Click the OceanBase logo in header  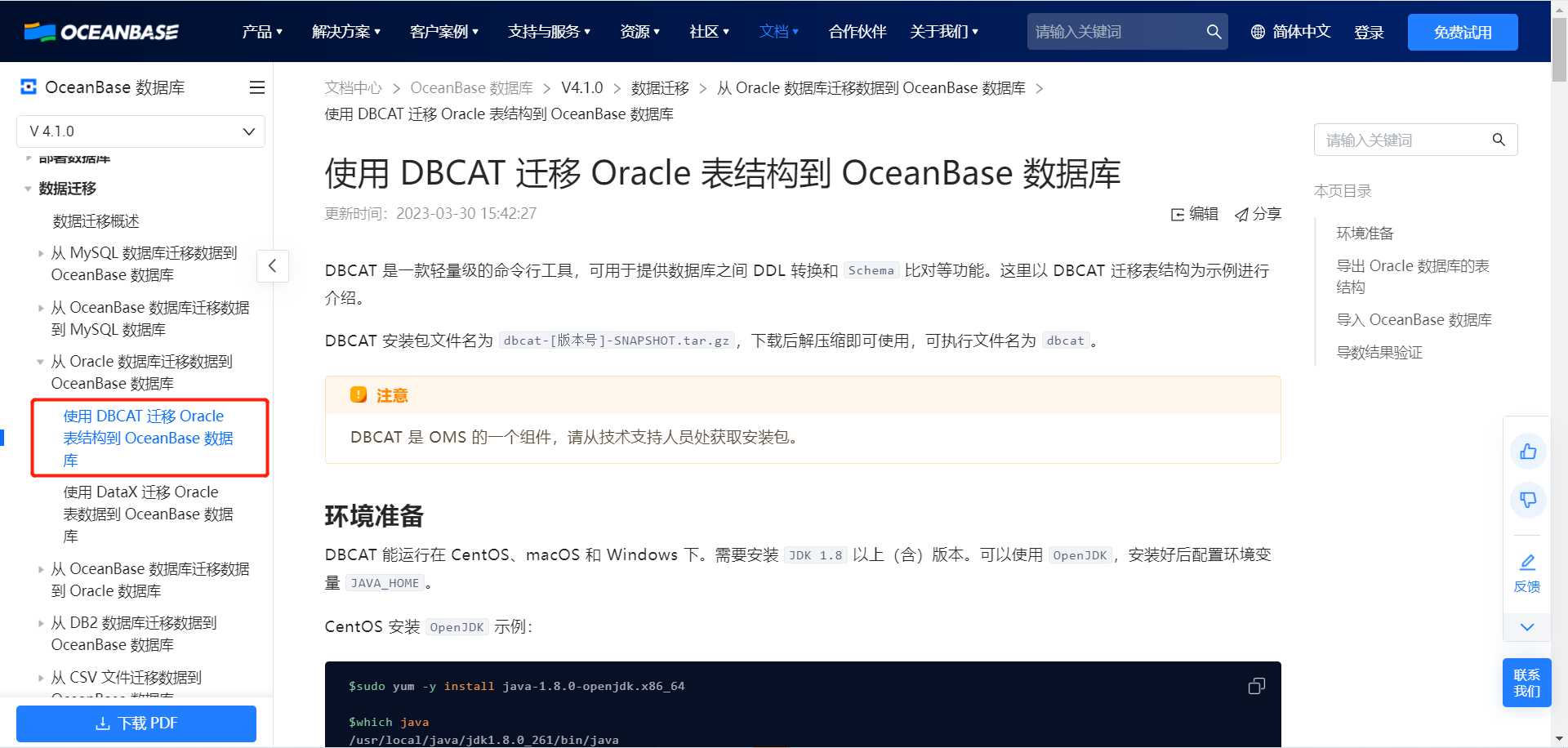click(x=100, y=32)
